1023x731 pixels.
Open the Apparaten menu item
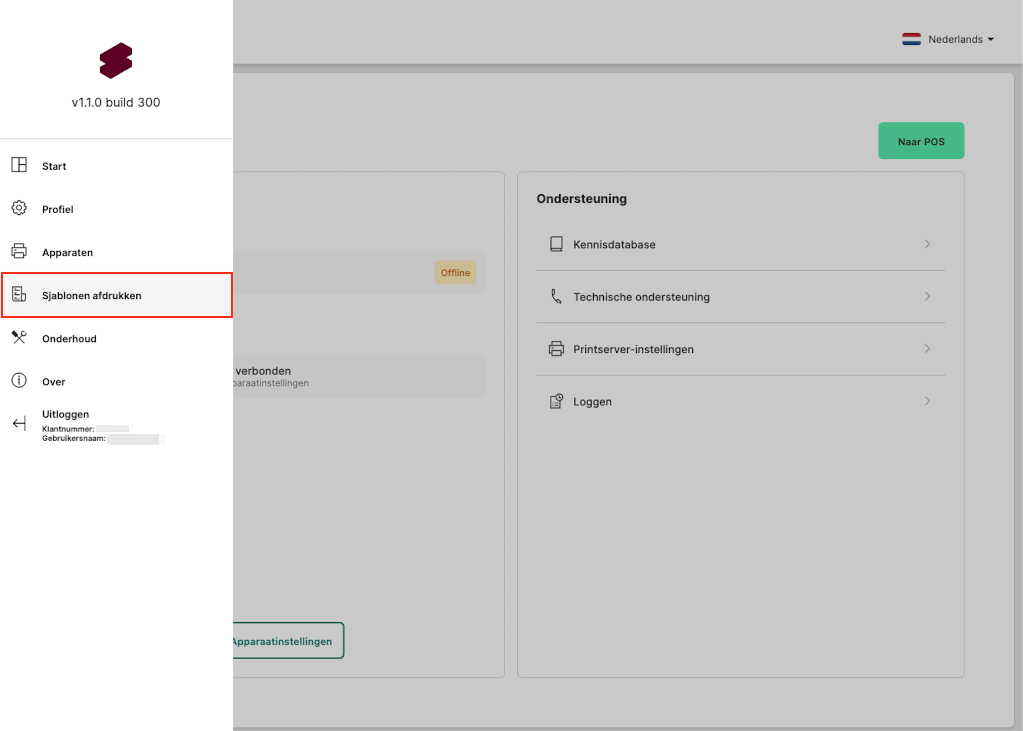pyautogui.click(x=67, y=253)
